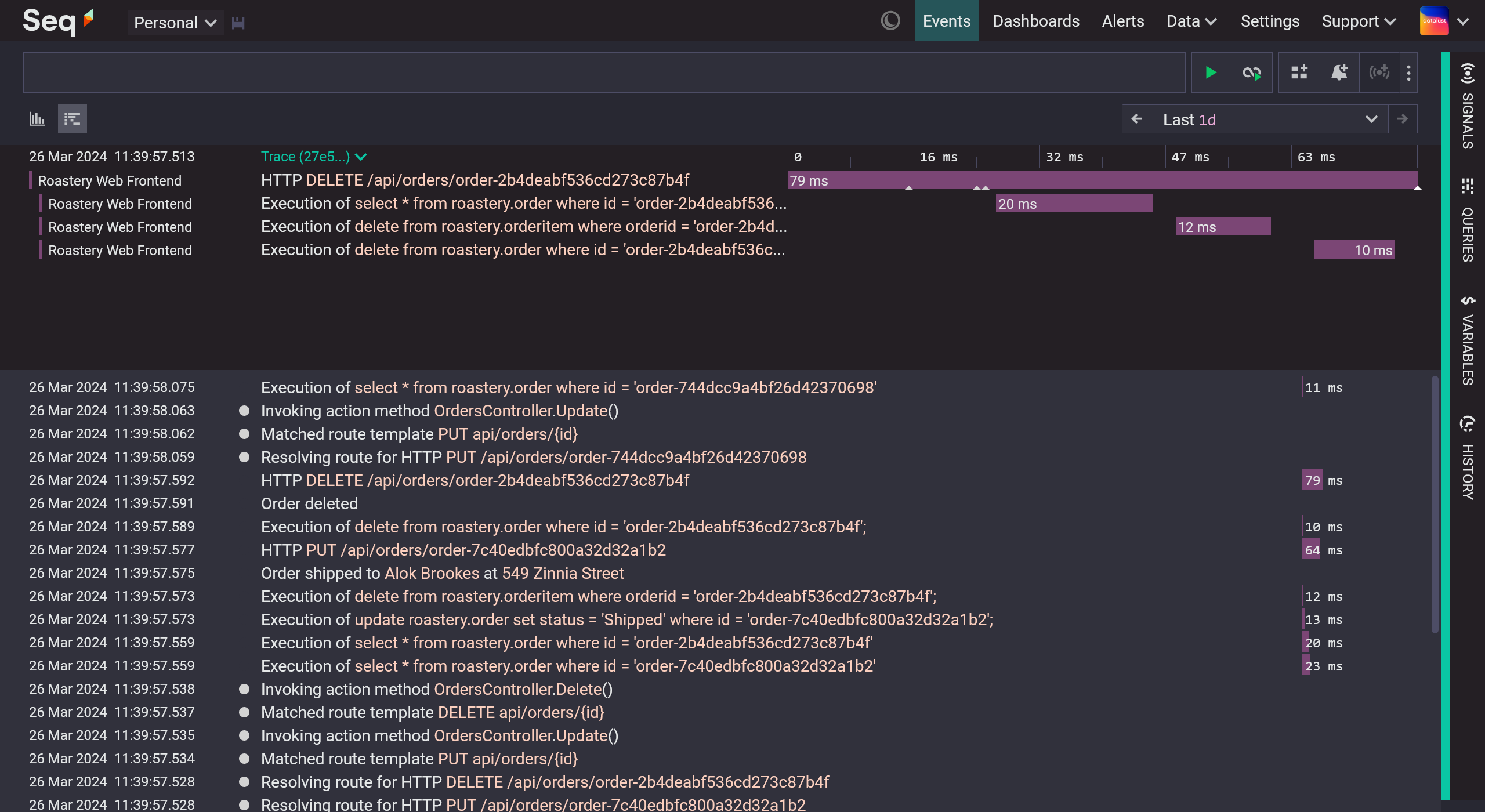Open the HISTORY side panel

1467,458
